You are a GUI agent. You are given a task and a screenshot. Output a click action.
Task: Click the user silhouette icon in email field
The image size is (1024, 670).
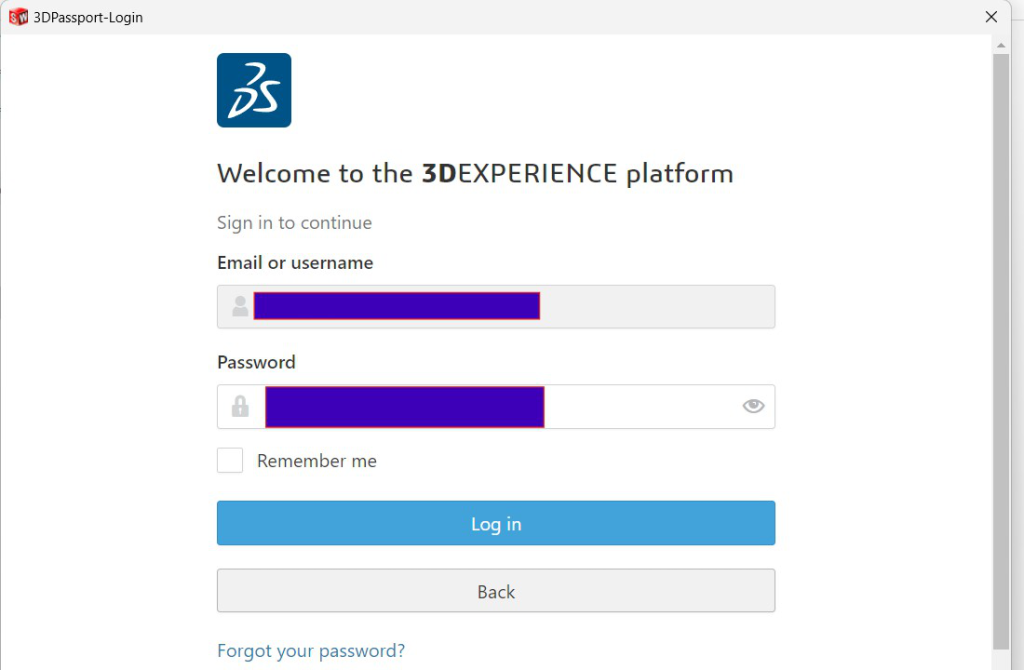[240, 306]
